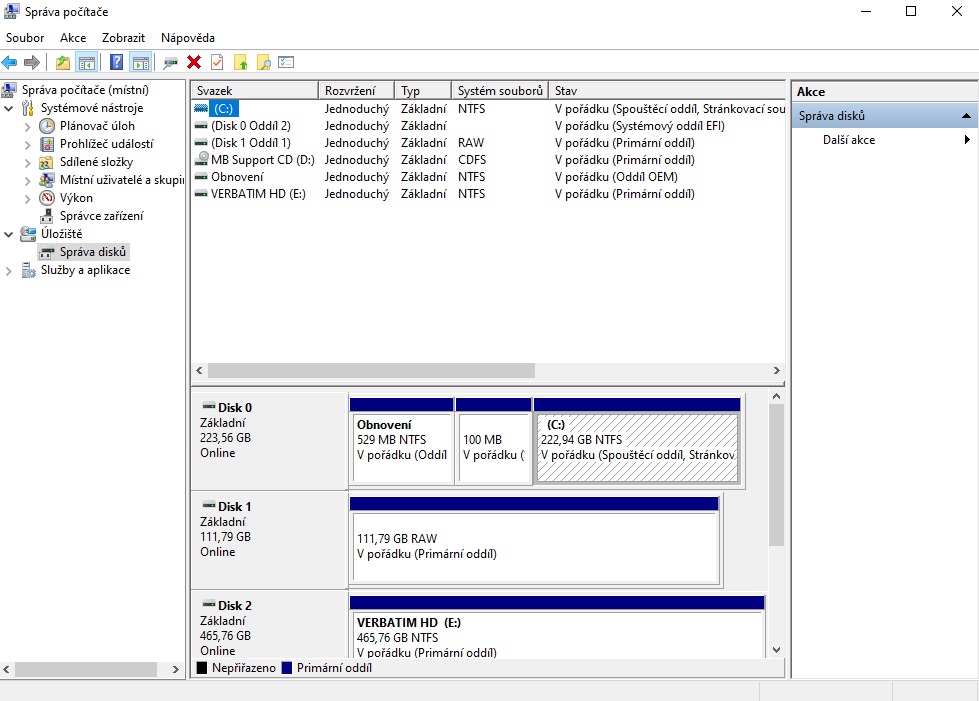The image size is (979, 701).
Task: Click the red X delete icon
Action: tap(194, 62)
